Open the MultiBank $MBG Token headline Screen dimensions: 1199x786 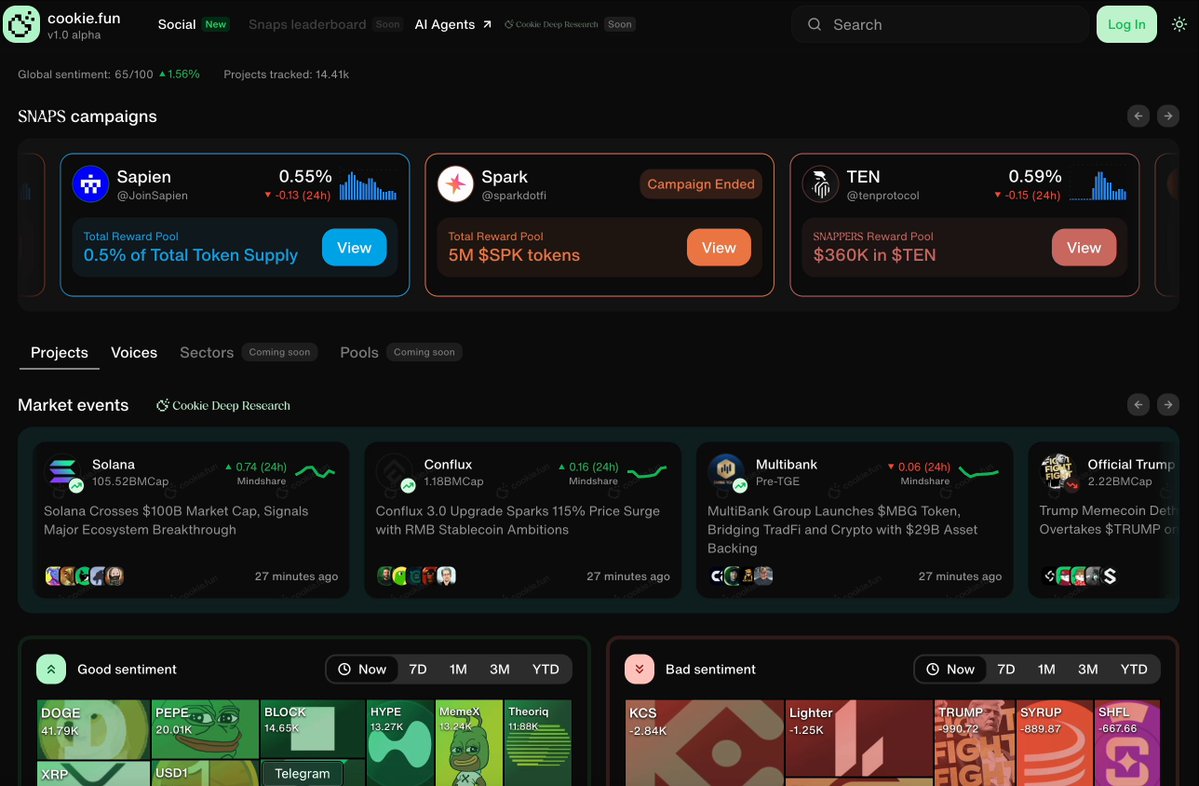pos(843,529)
